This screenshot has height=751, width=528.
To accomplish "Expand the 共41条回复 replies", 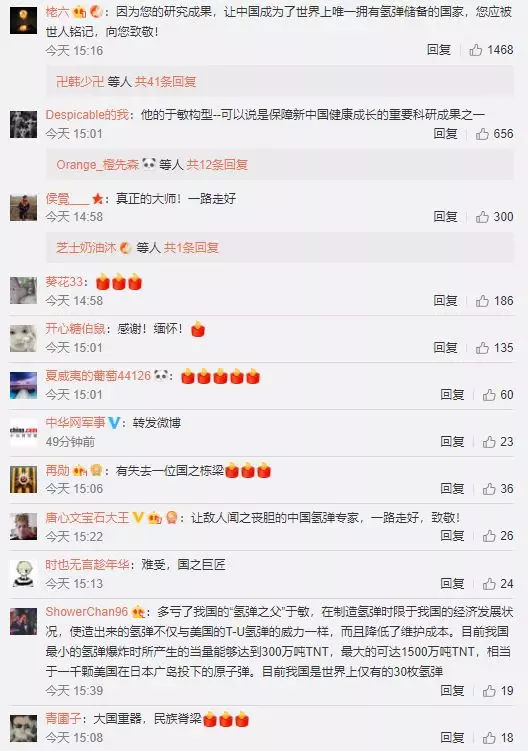I will (x=165, y=81).
